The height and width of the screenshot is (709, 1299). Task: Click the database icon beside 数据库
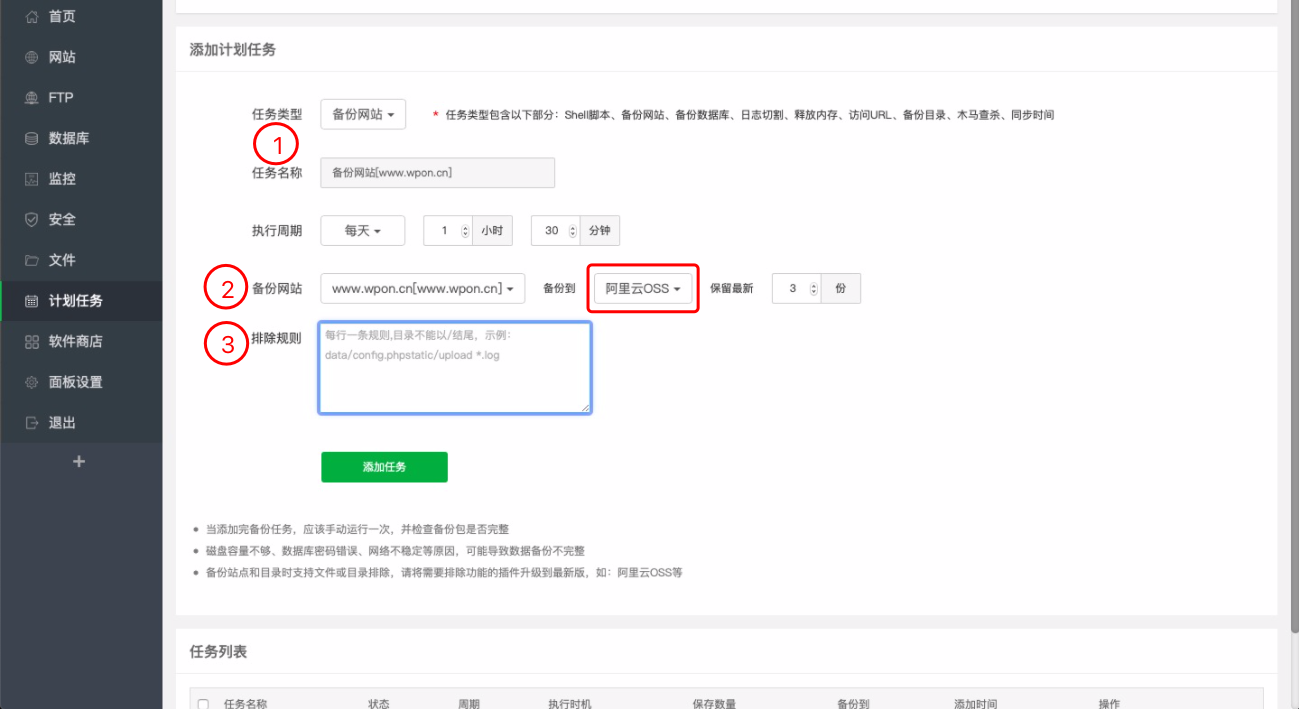pyautogui.click(x=31, y=138)
